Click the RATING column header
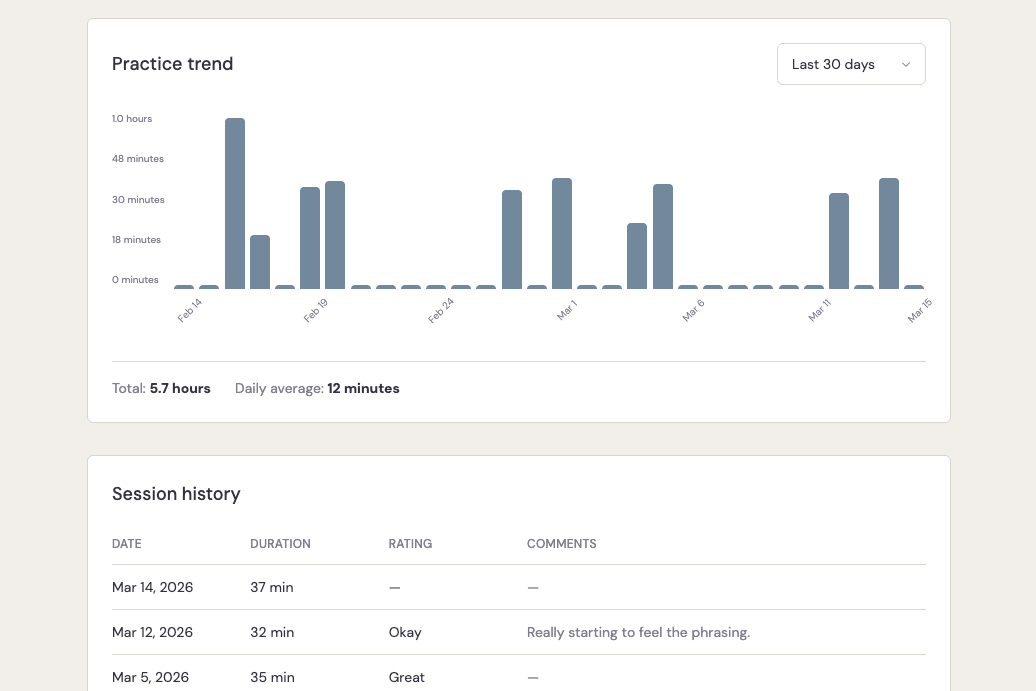1036x691 pixels. coord(410,544)
